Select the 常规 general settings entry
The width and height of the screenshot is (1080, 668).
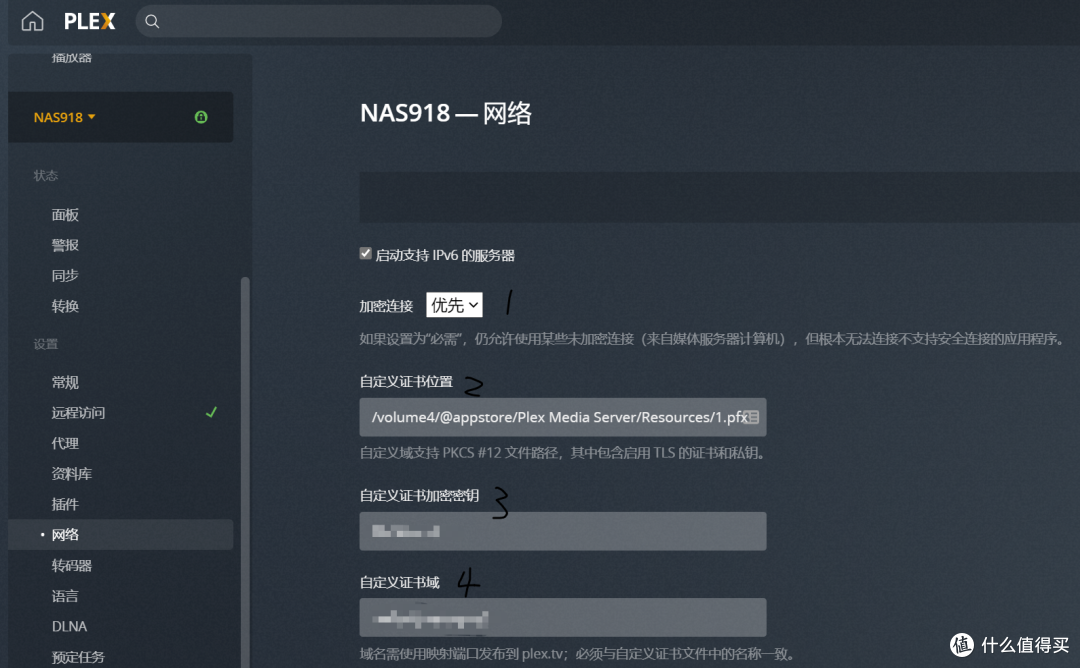click(64, 382)
